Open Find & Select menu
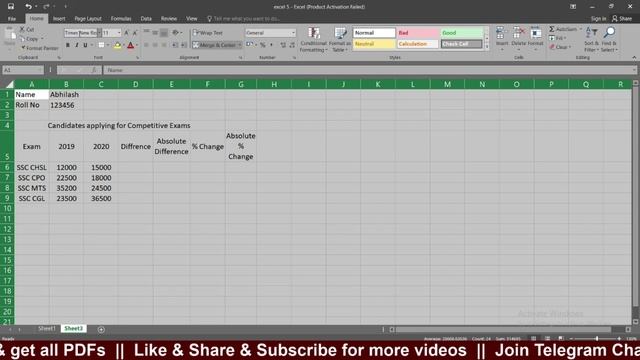Viewport: 640px width, 360px height. 609,40
